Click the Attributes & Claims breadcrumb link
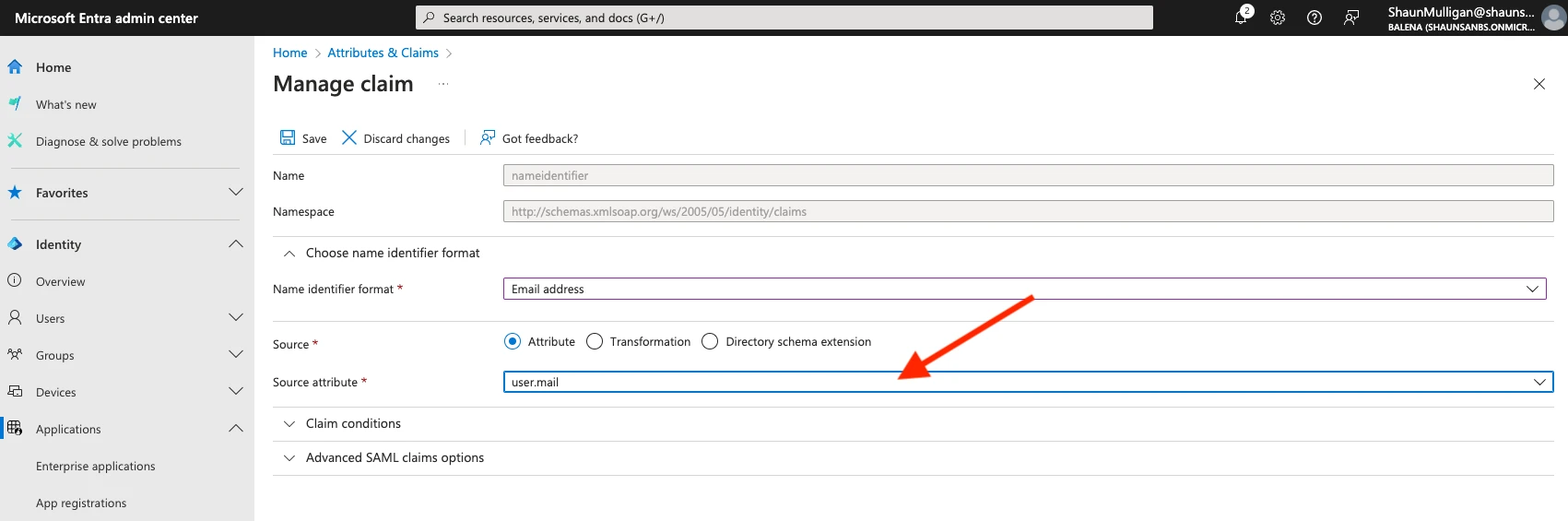This screenshot has height=521, width=1568. (383, 53)
